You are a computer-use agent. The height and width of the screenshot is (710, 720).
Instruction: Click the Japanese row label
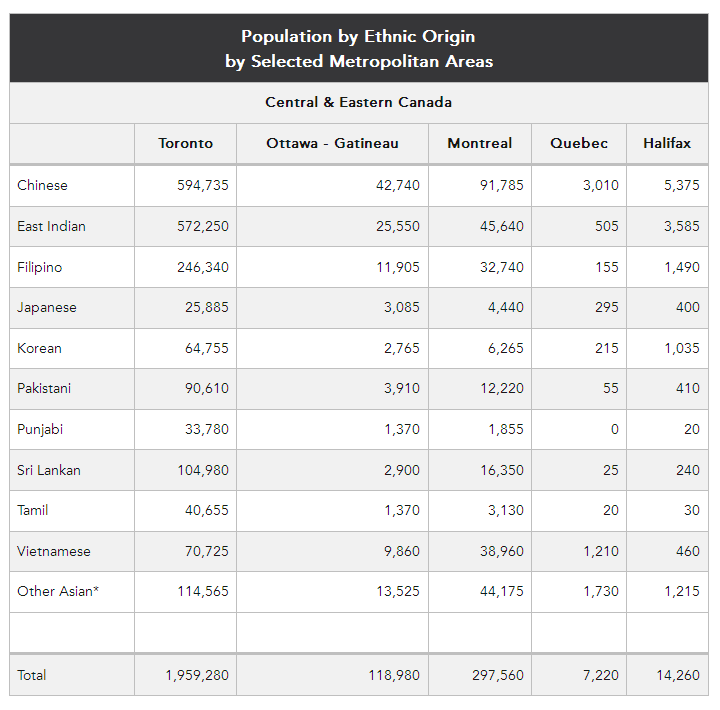(x=47, y=307)
